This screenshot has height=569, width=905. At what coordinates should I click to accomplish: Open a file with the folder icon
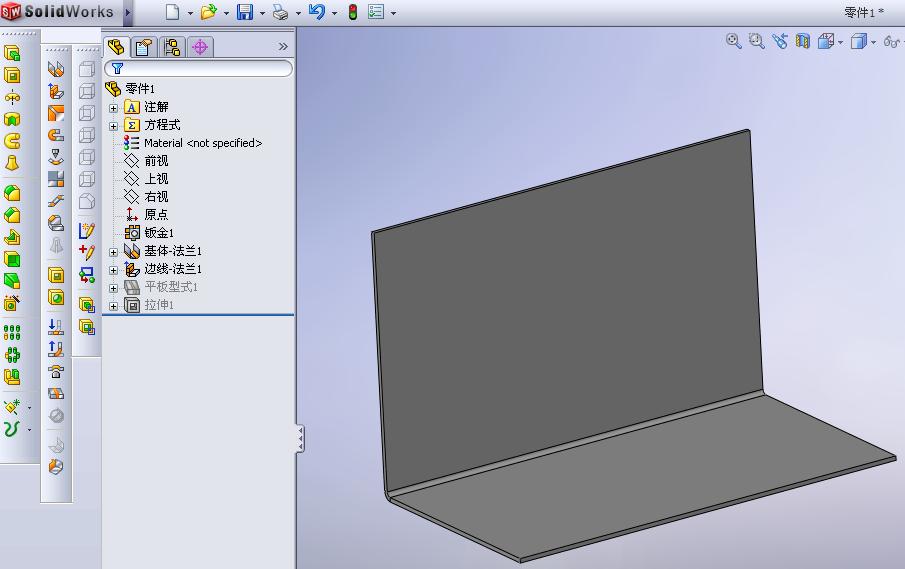208,12
